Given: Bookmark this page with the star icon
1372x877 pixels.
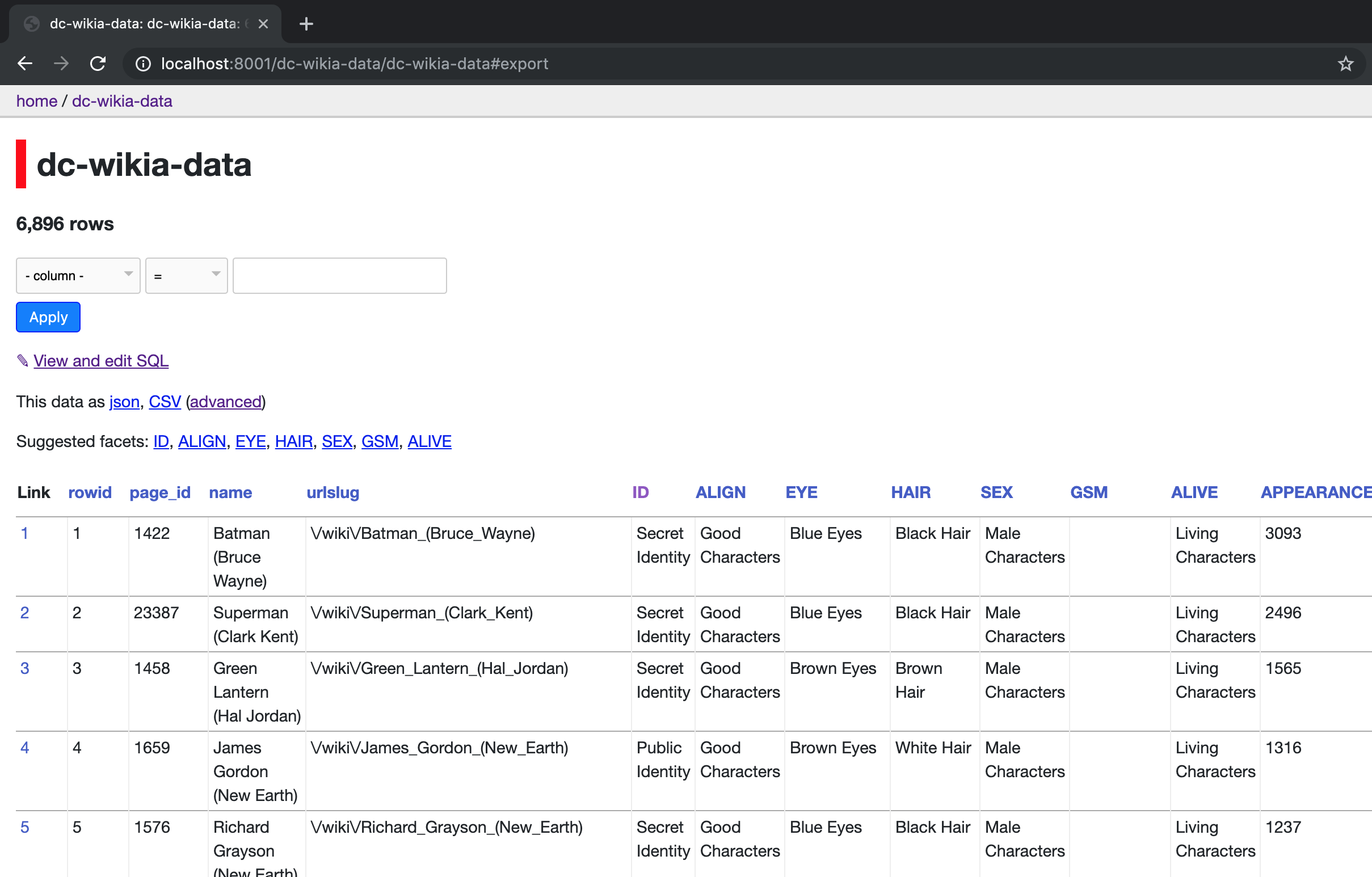Looking at the screenshot, I should (1345, 63).
